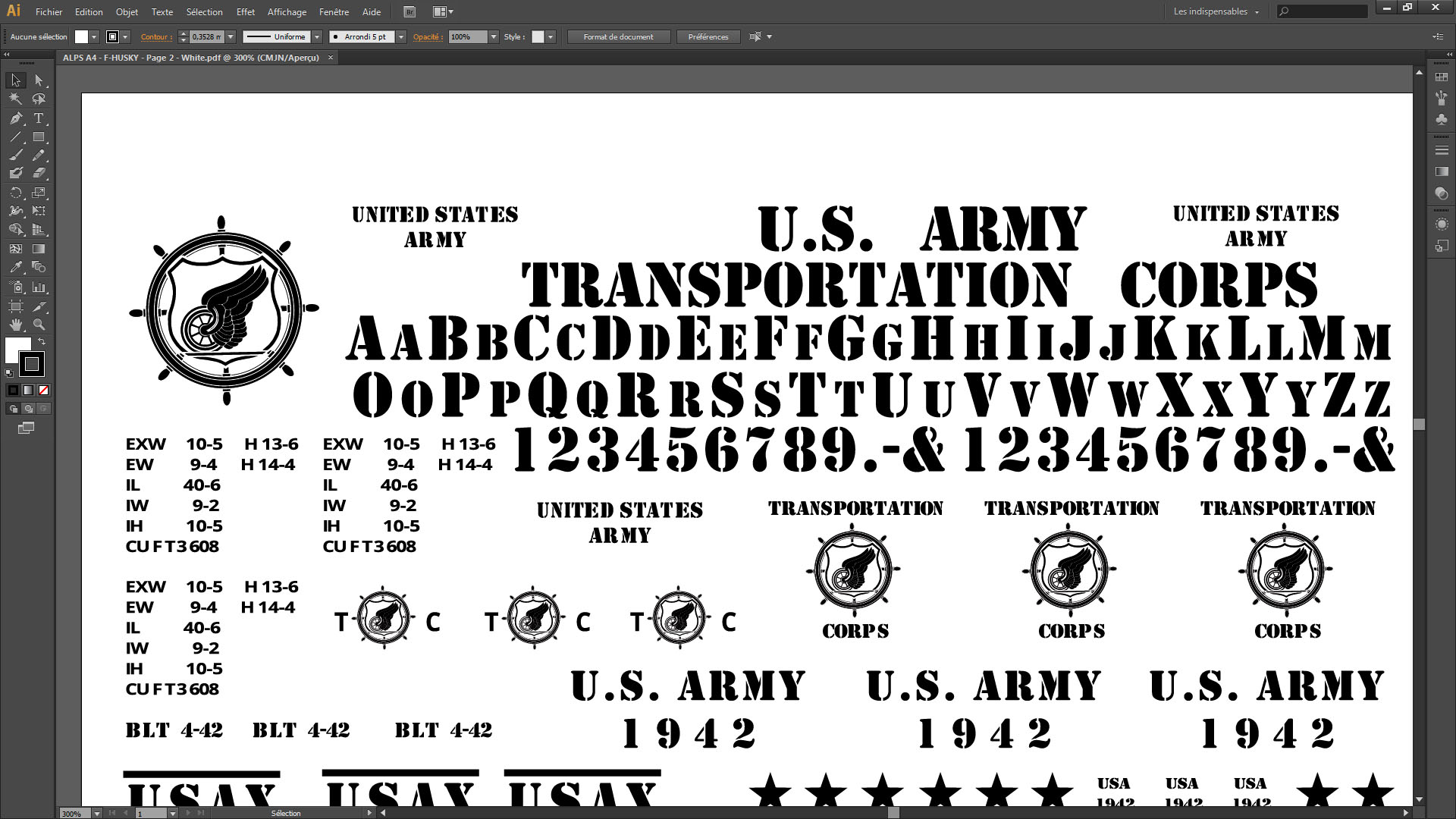Screen dimensions: 1456x819
Task: Open Uniform width profile dropdown
Action: (317, 36)
